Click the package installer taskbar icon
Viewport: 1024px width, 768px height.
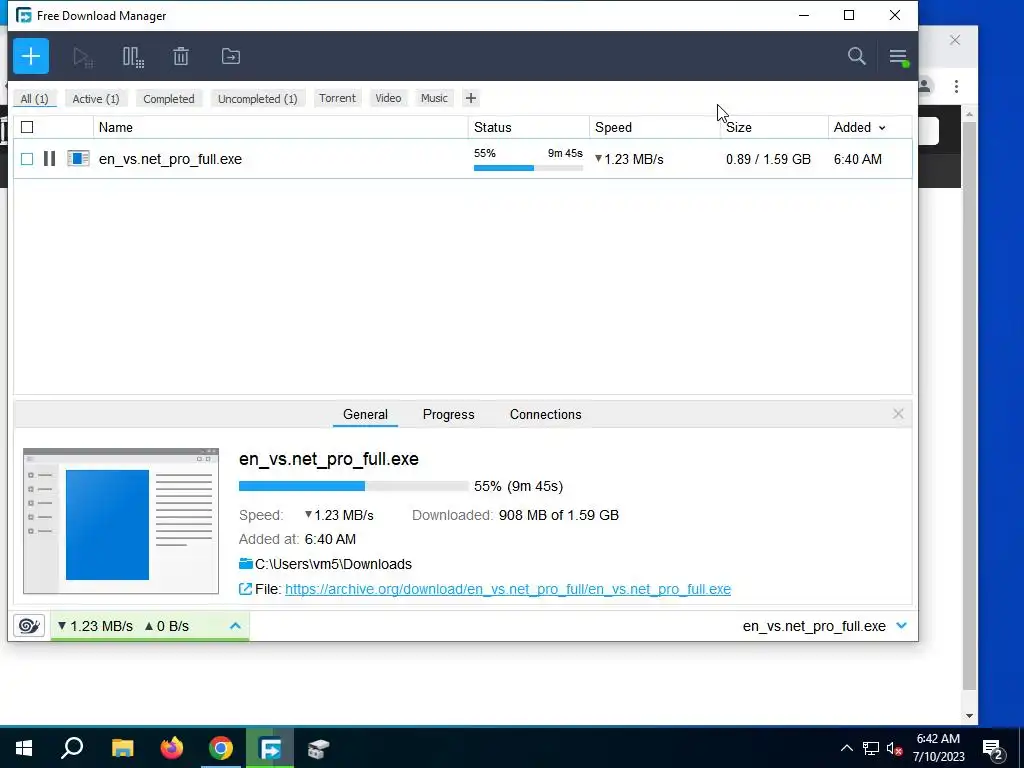pos(319,748)
